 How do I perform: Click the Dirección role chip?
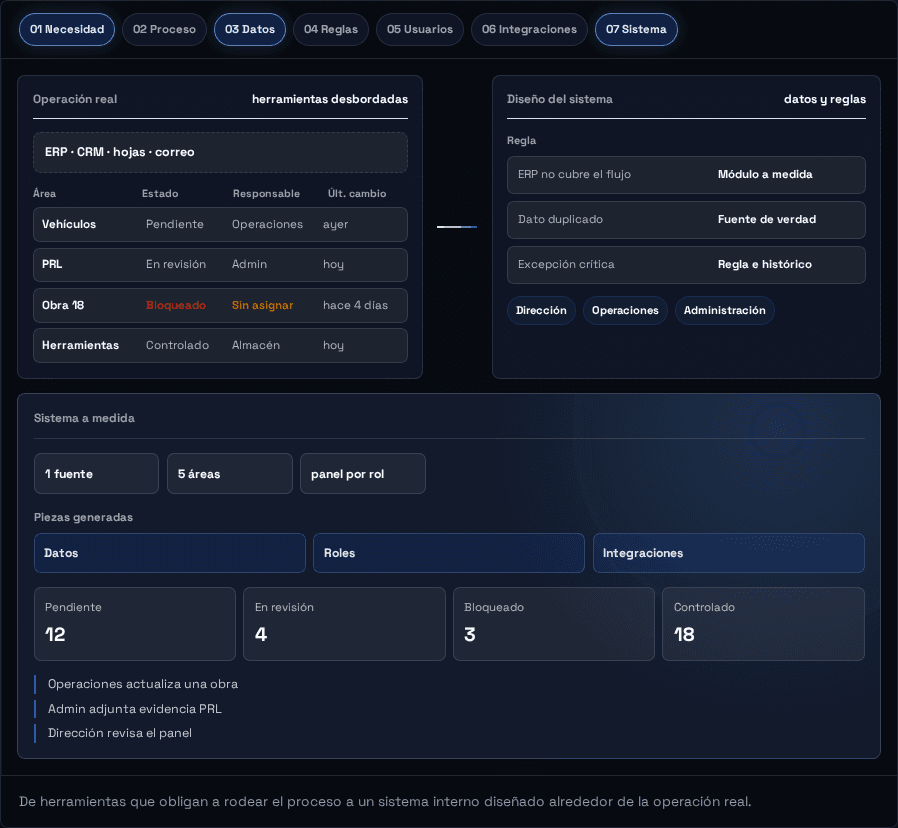pyautogui.click(x=541, y=310)
